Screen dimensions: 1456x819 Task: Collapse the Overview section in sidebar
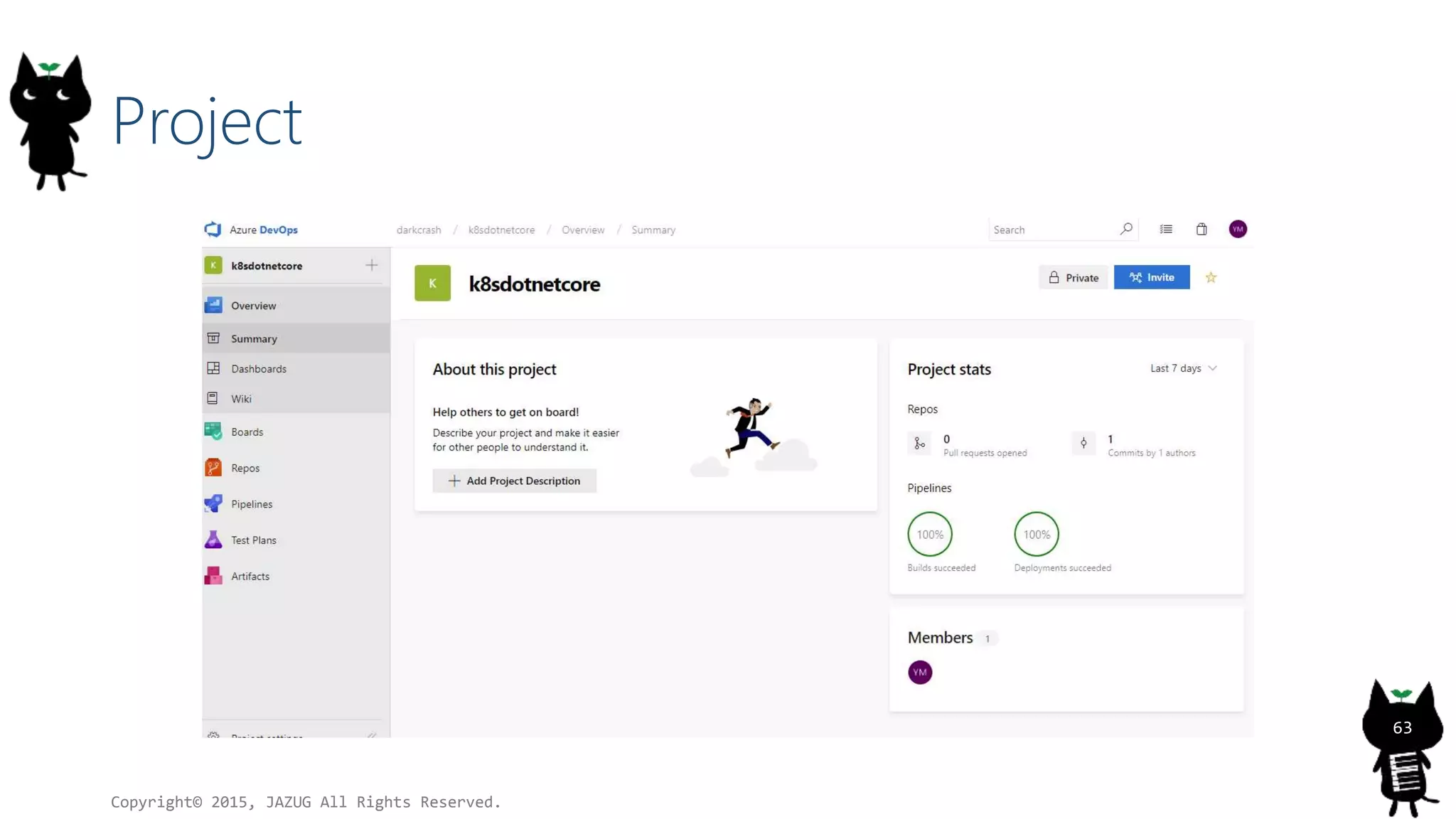(253, 306)
